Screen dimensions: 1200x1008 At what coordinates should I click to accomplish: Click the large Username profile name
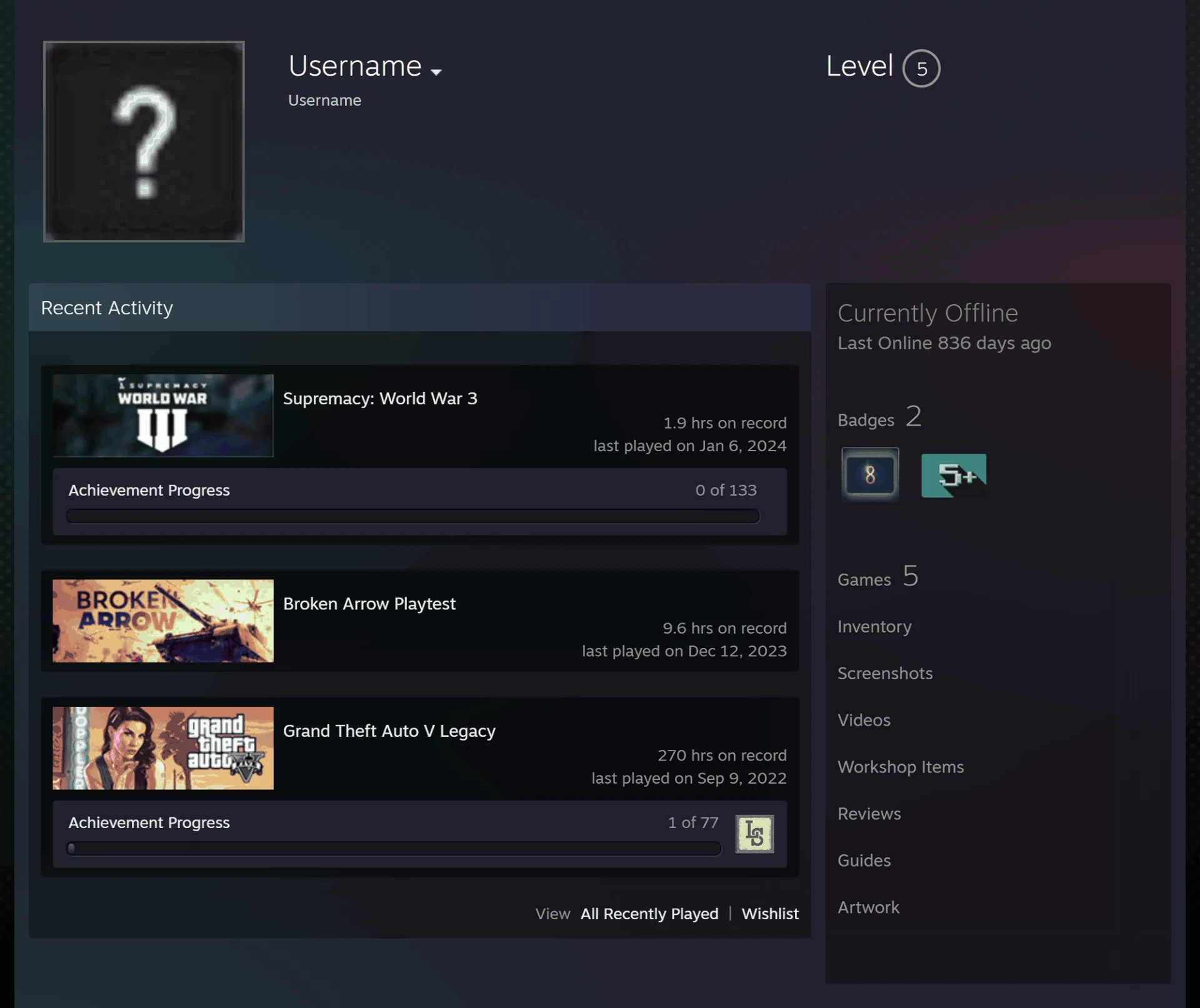click(x=355, y=66)
